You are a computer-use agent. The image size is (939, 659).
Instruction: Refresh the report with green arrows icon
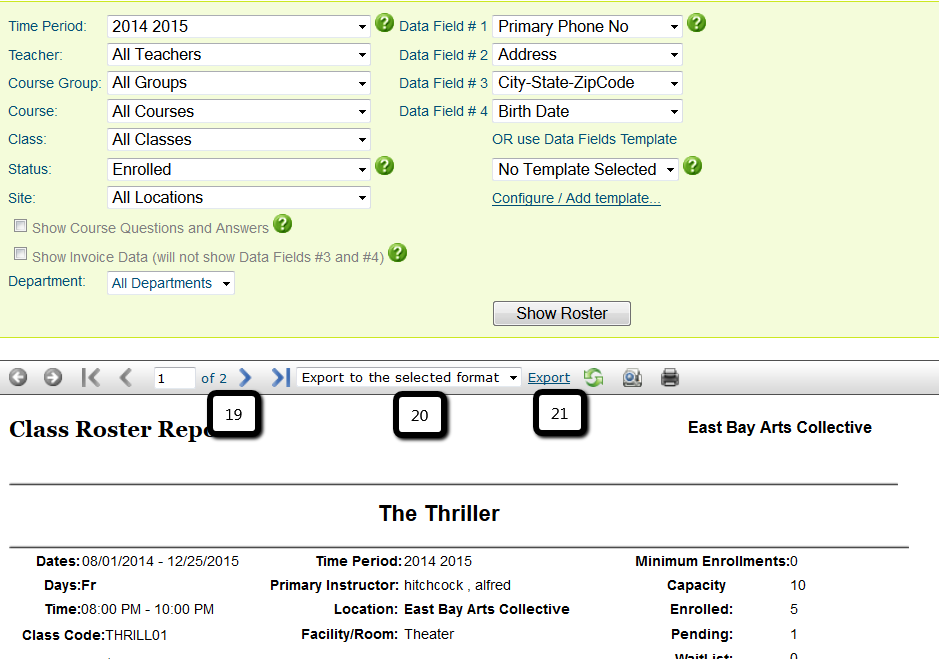pos(594,377)
